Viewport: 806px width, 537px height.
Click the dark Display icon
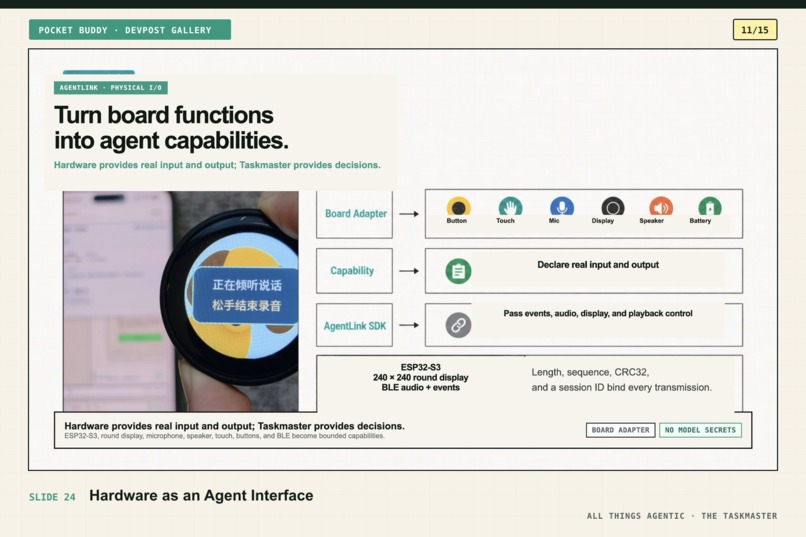pyautogui.click(x=612, y=206)
